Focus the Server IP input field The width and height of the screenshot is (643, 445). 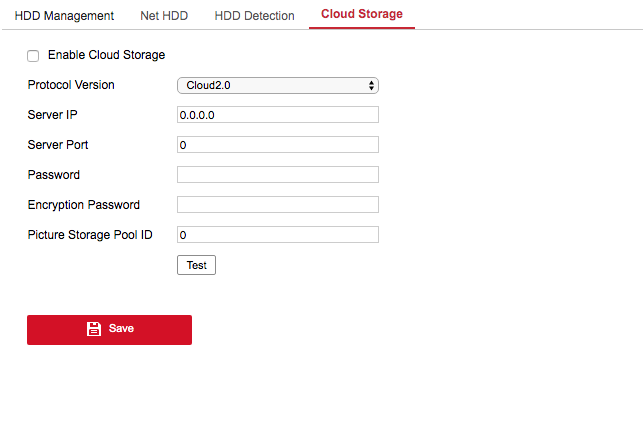point(277,115)
